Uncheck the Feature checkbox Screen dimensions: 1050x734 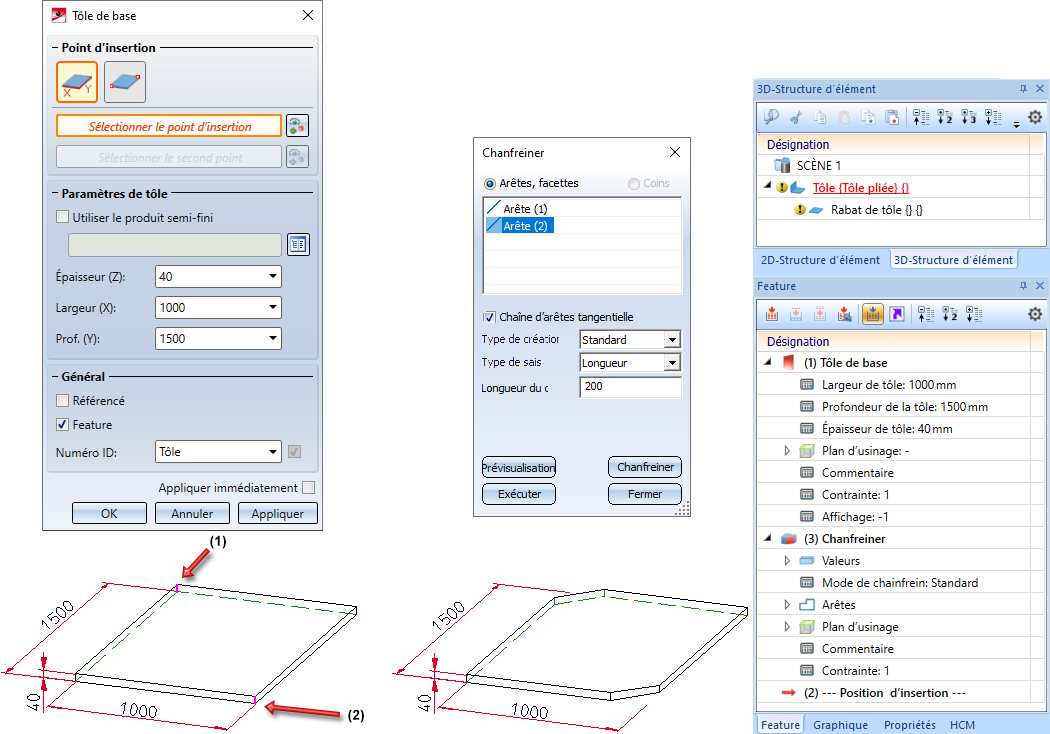[63, 425]
